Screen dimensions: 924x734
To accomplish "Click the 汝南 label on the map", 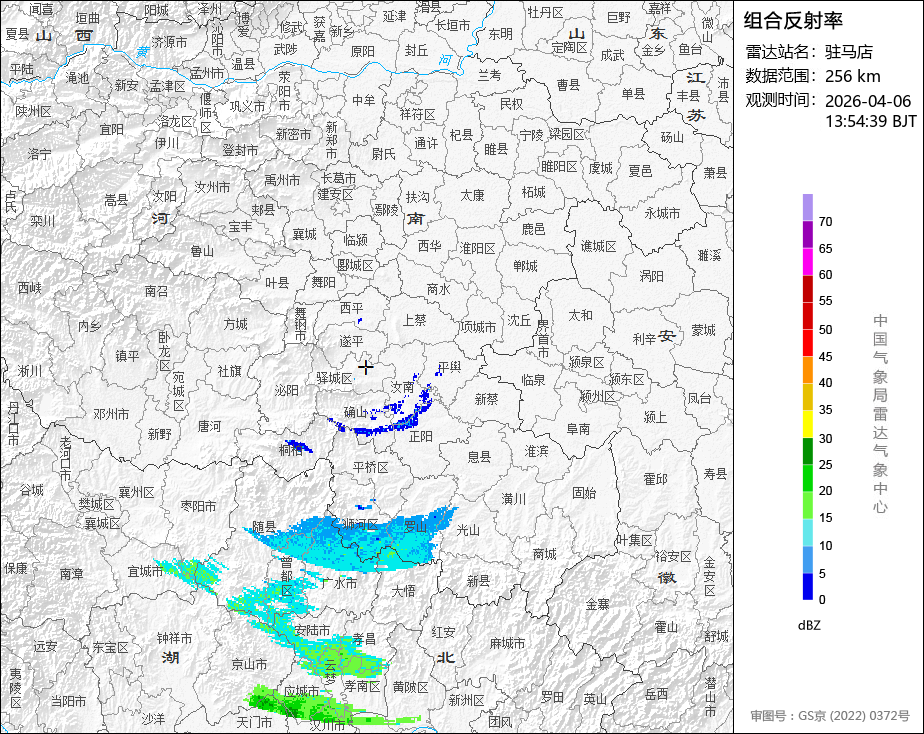I will (x=403, y=387).
